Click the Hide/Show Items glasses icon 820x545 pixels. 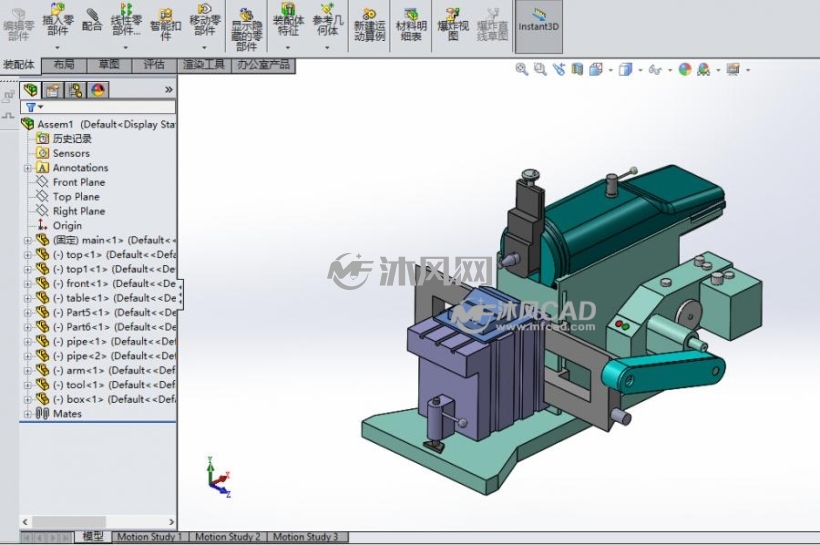click(655, 69)
